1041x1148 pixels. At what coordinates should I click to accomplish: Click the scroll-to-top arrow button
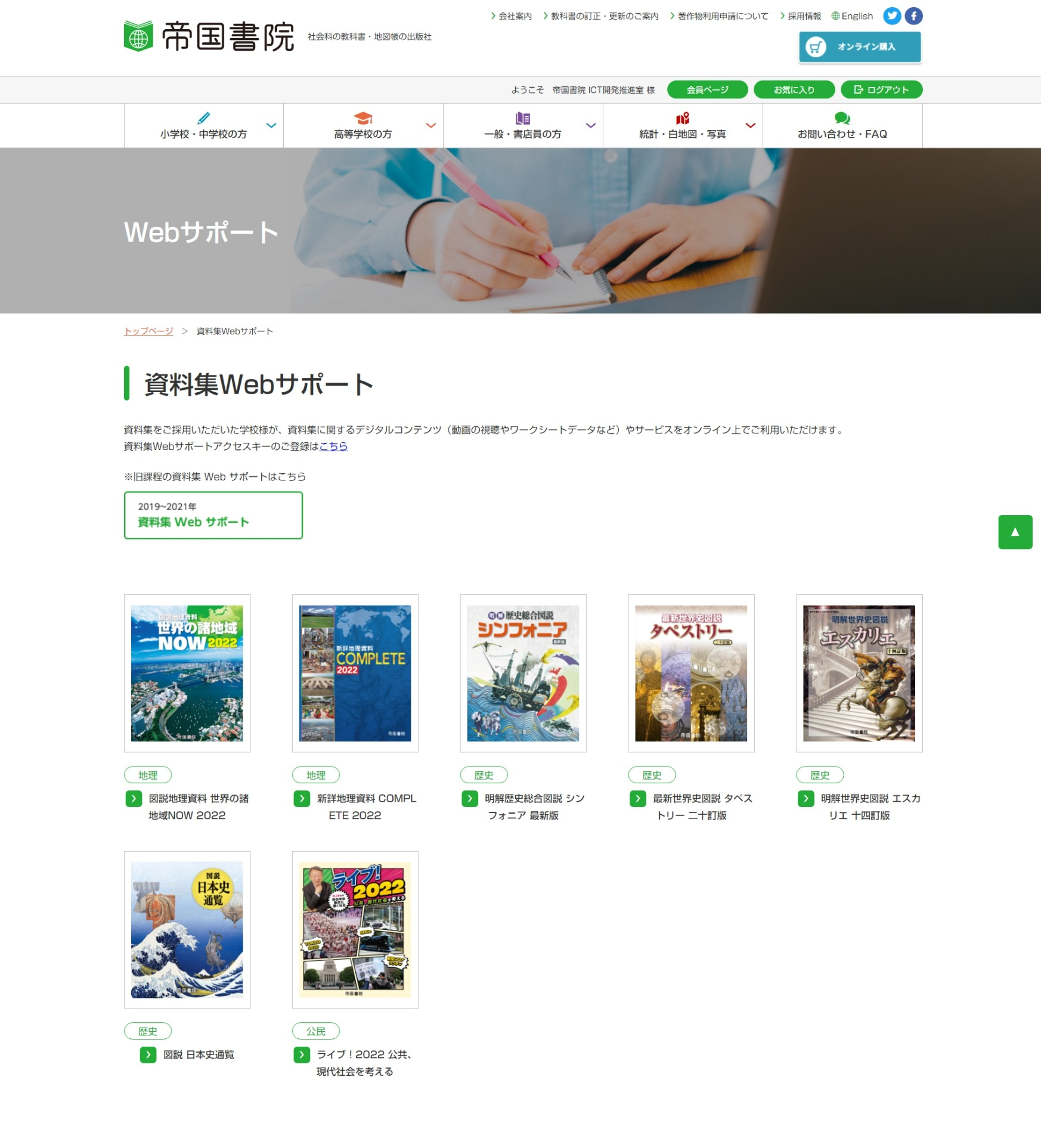click(1015, 532)
